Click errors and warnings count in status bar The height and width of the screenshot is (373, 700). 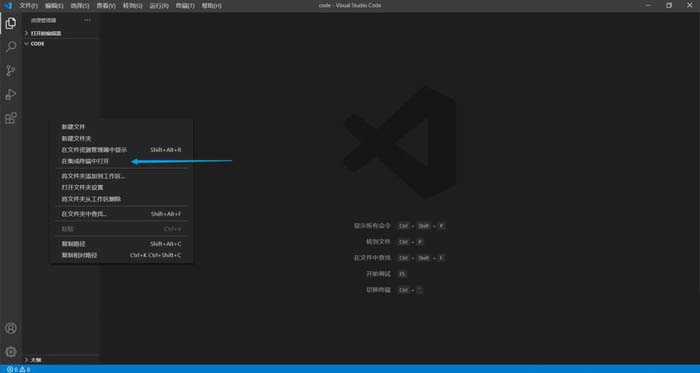[x=19, y=369]
